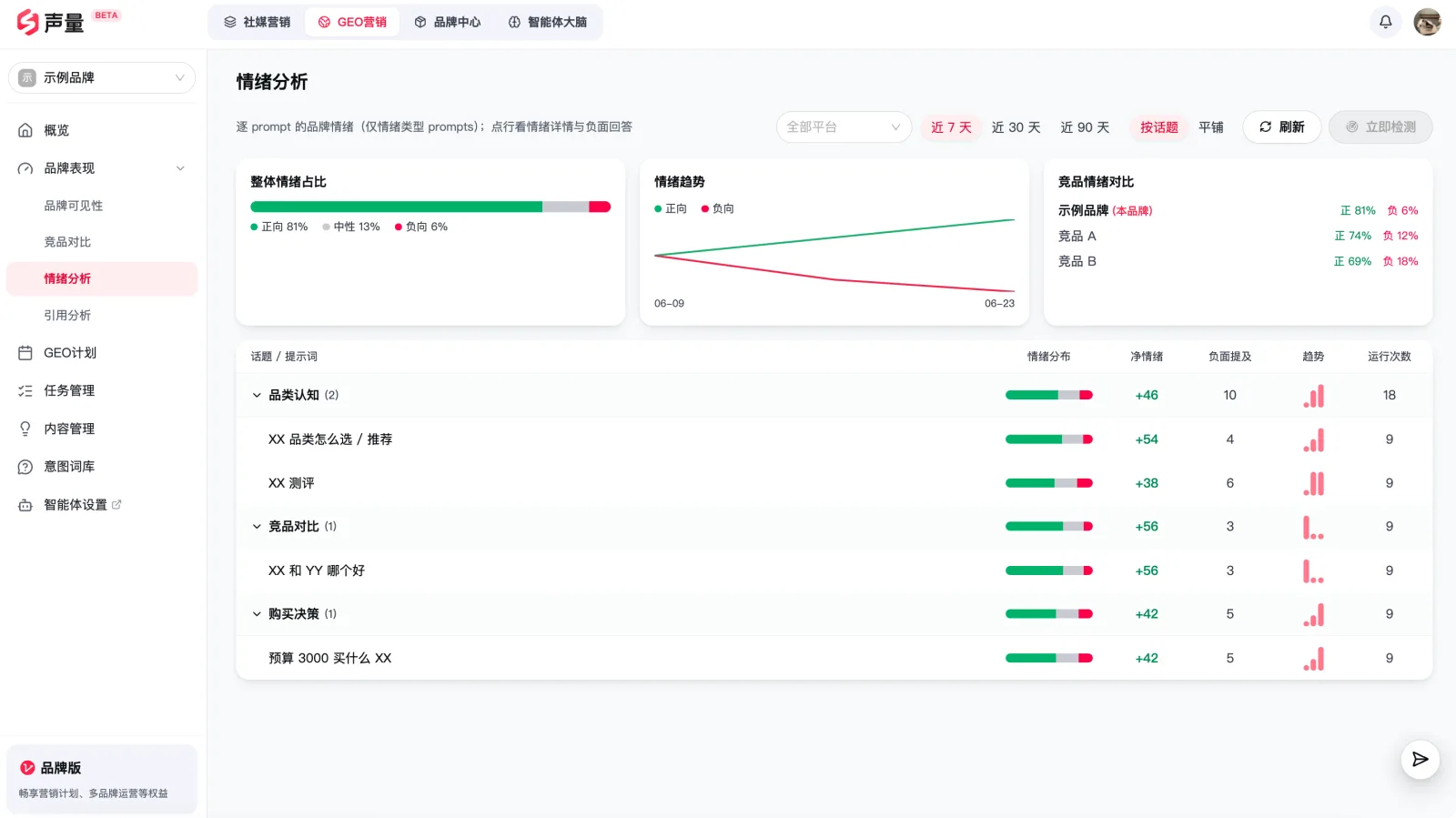Open the XX 和 YY 哪个好 prompt row

(834, 571)
